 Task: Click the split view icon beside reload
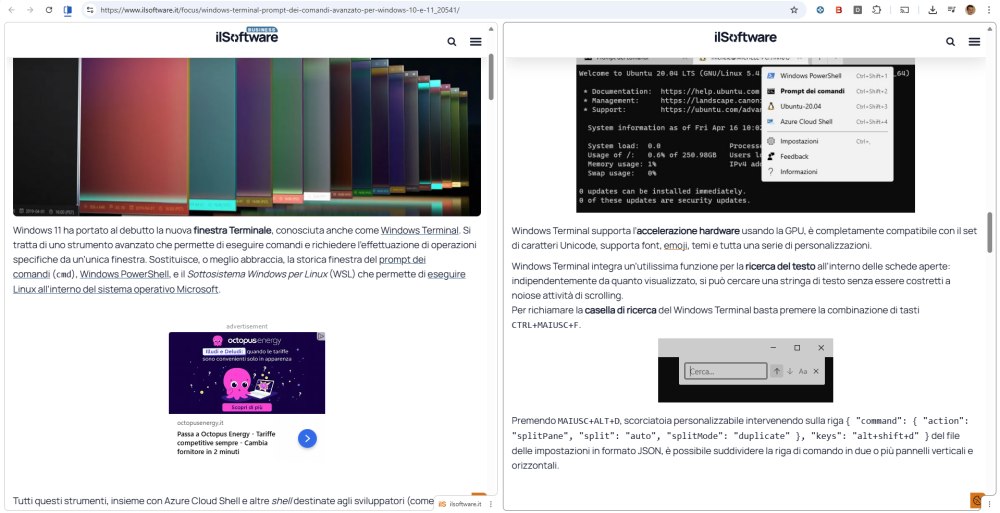click(x=68, y=10)
